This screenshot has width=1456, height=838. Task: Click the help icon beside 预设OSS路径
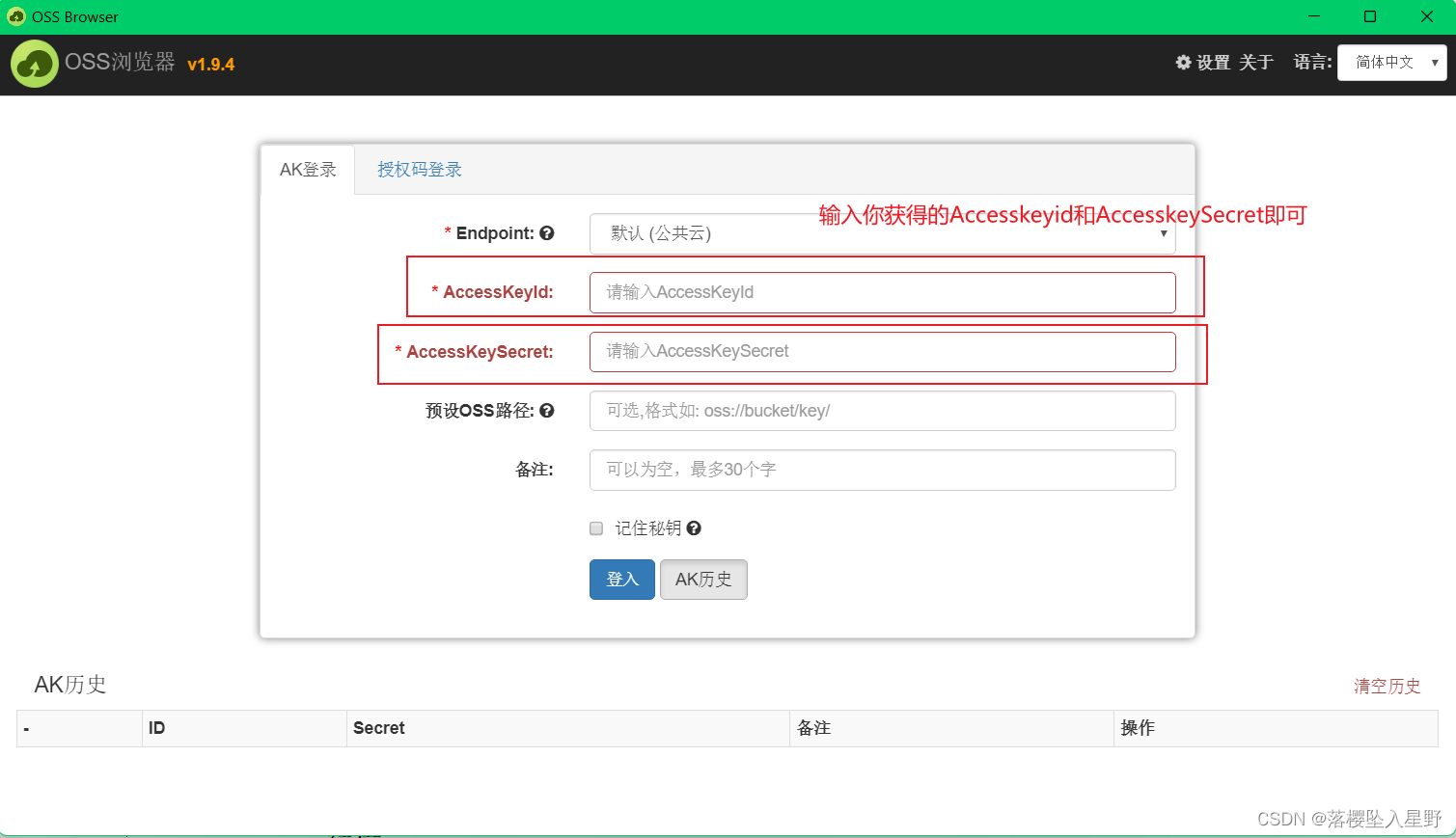pyautogui.click(x=547, y=410)
